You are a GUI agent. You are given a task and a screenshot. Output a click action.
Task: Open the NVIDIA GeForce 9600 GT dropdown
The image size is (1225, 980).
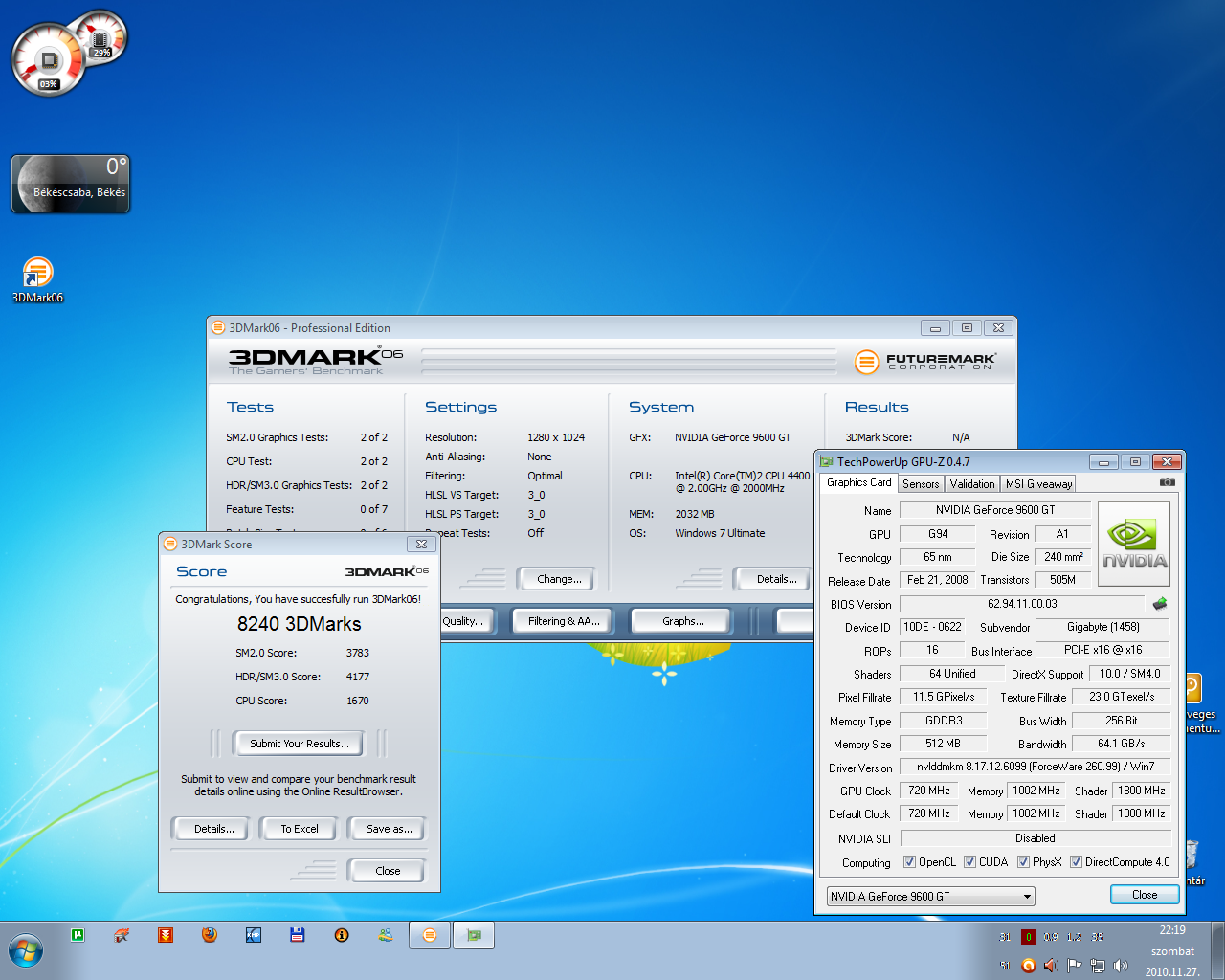tap(930, 897)
